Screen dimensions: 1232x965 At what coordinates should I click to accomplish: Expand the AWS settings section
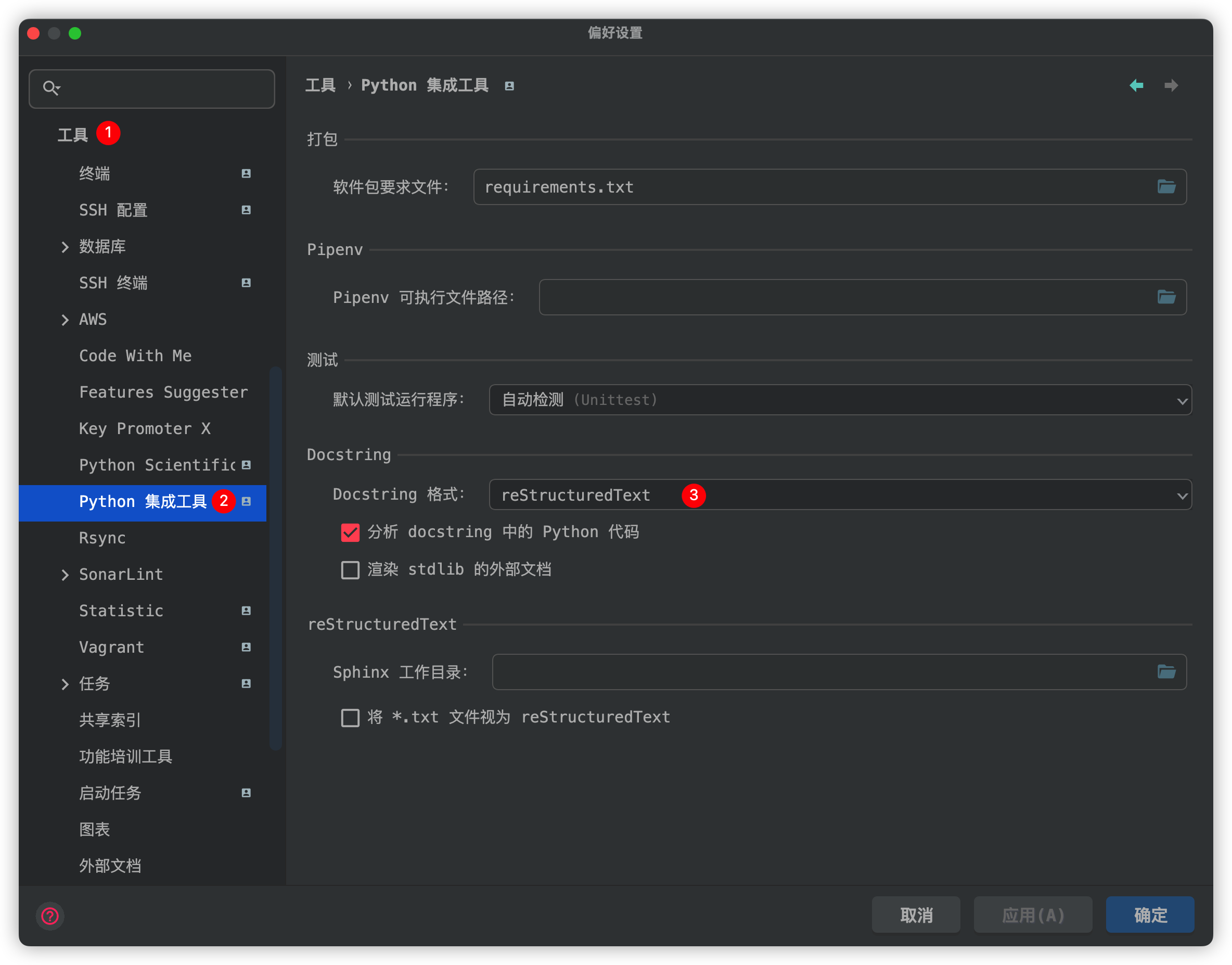[66, 319]
